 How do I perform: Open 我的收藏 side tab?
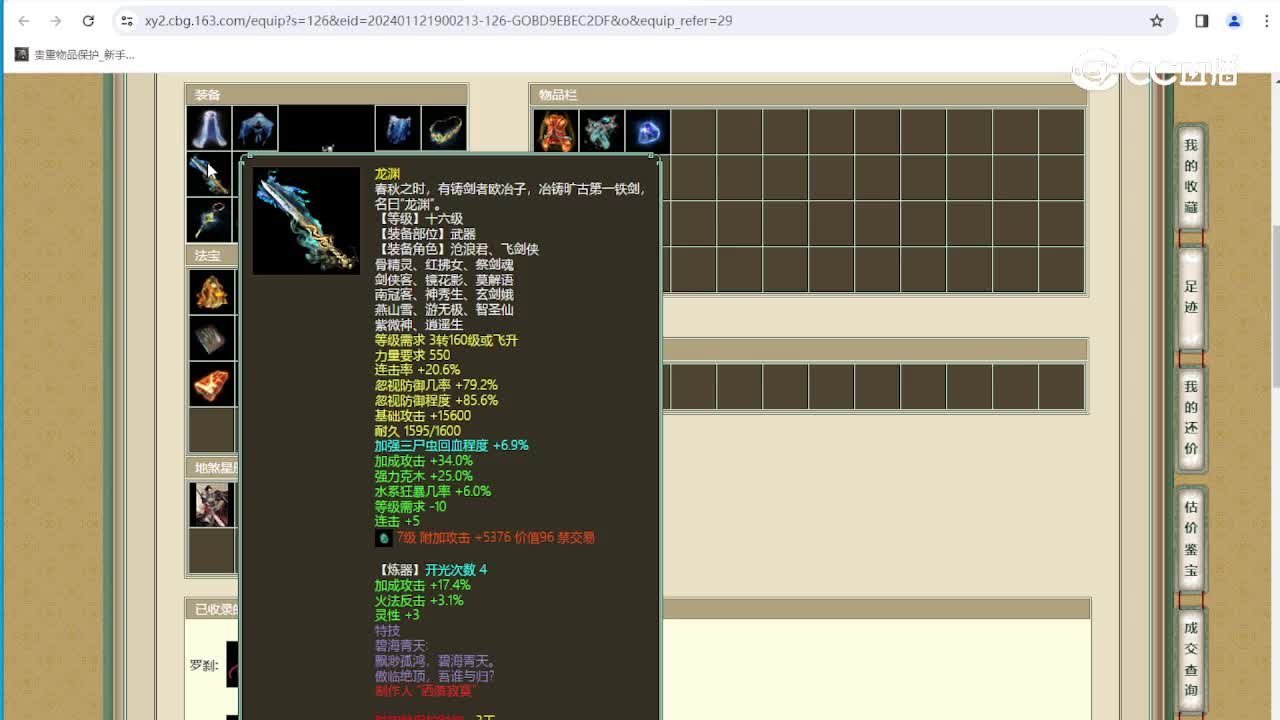pyautogui.click(x=1190, y=176)
